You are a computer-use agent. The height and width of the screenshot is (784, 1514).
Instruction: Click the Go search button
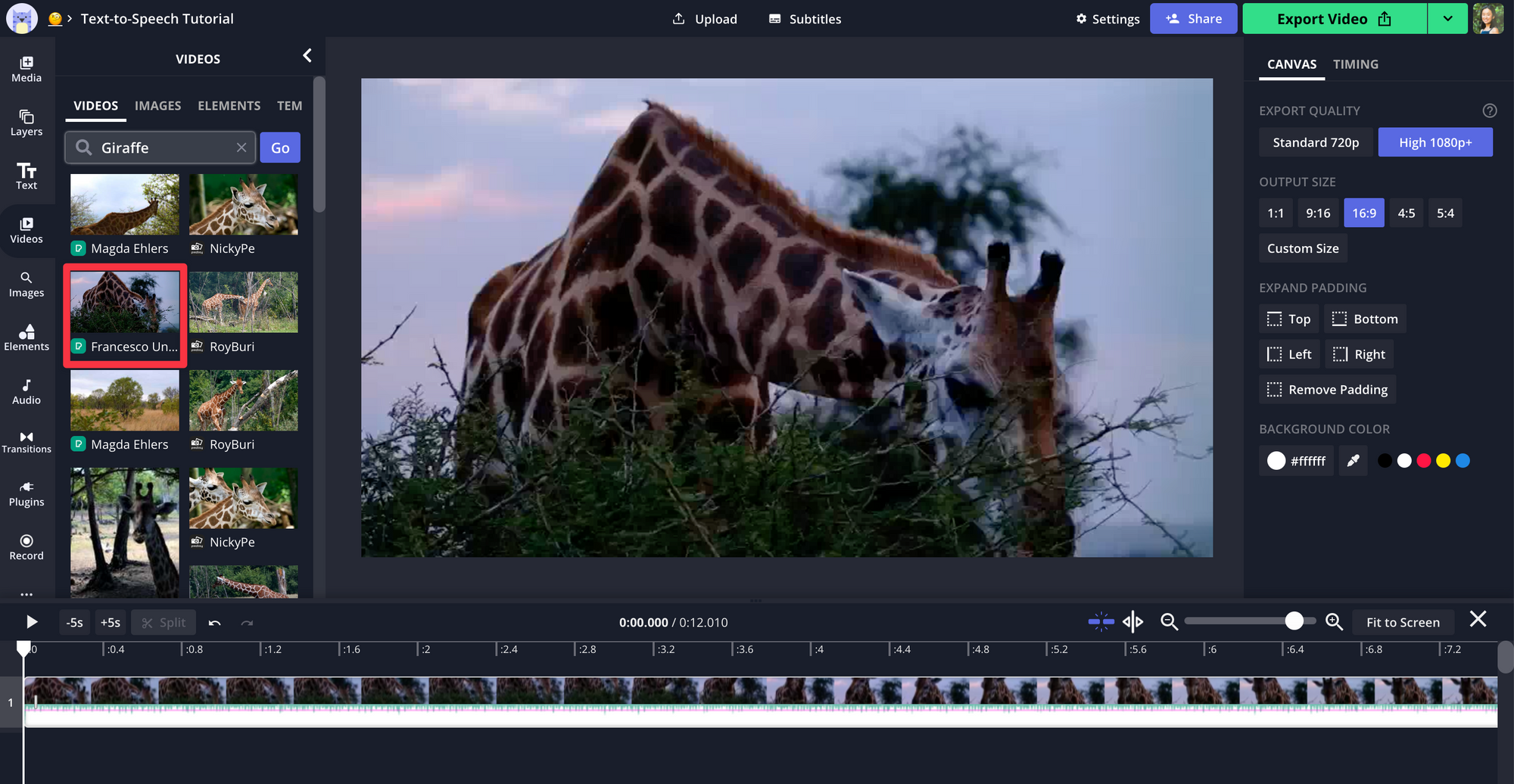tap(280, 148)
